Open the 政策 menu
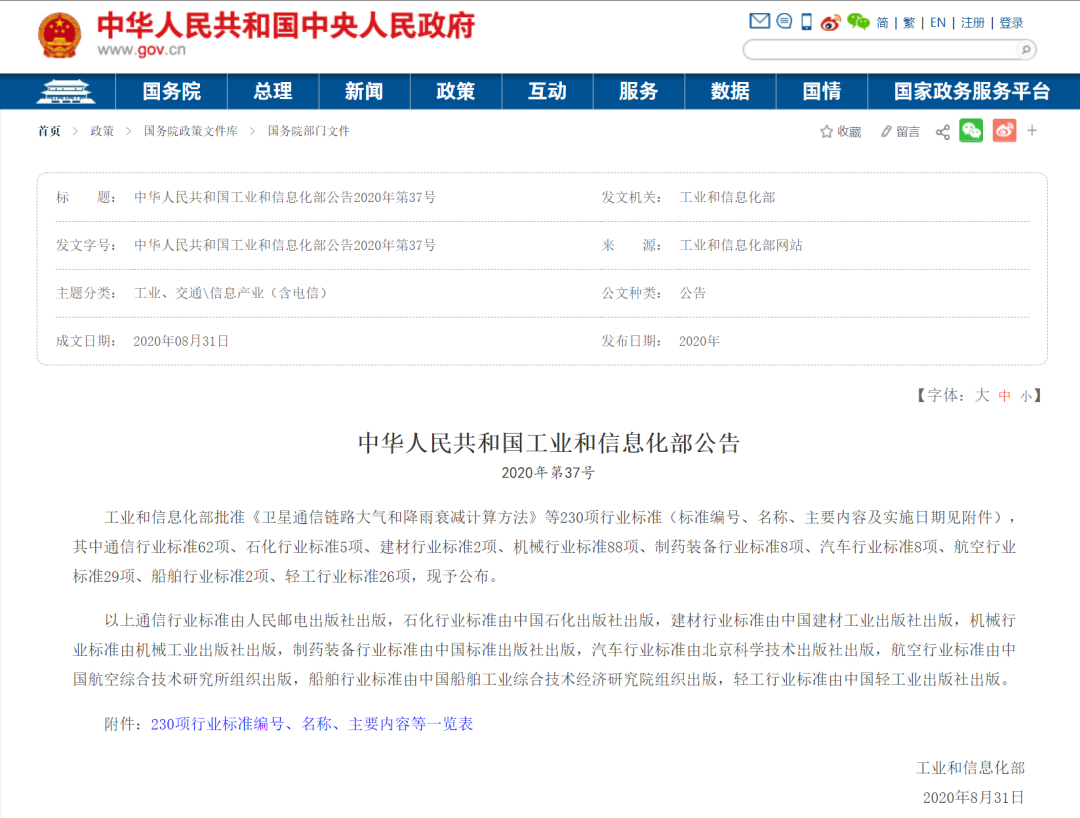Image resolution: width=1080 pixels, height=818 pixels. [x=455, y=92]
